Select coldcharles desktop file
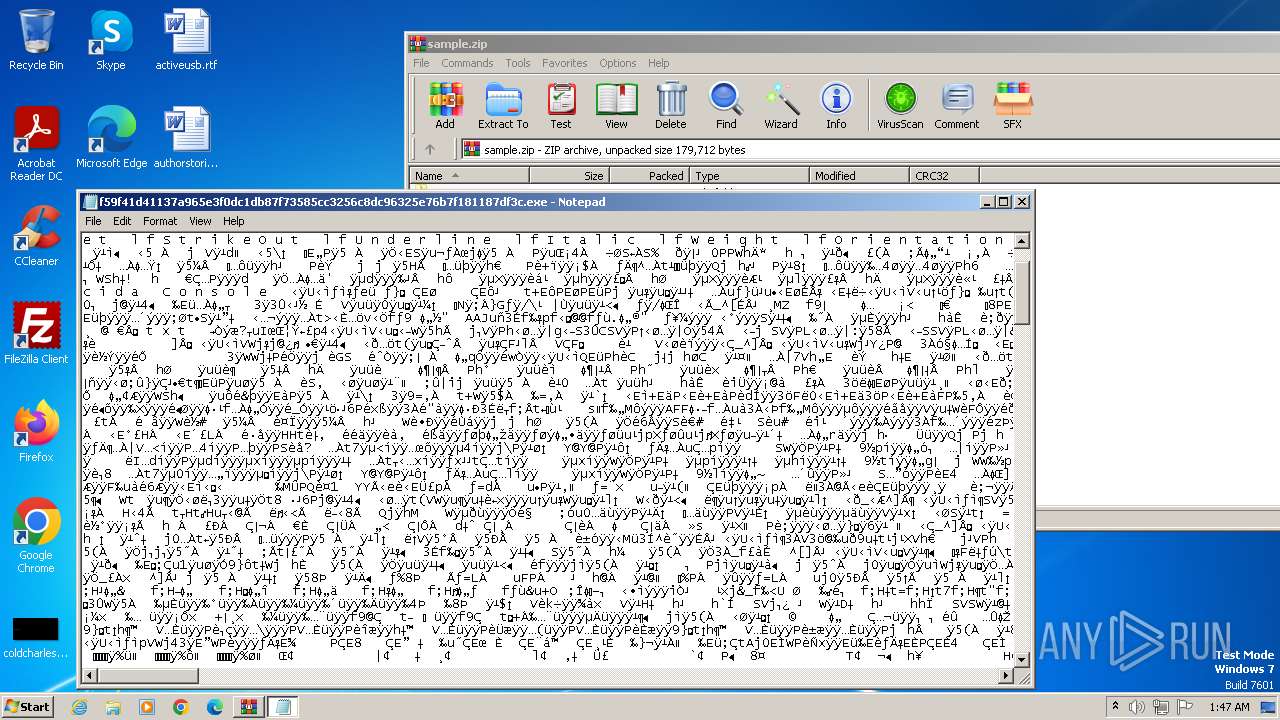The width and height of the screenshot is (1280, 720). [x=36, y=638]
